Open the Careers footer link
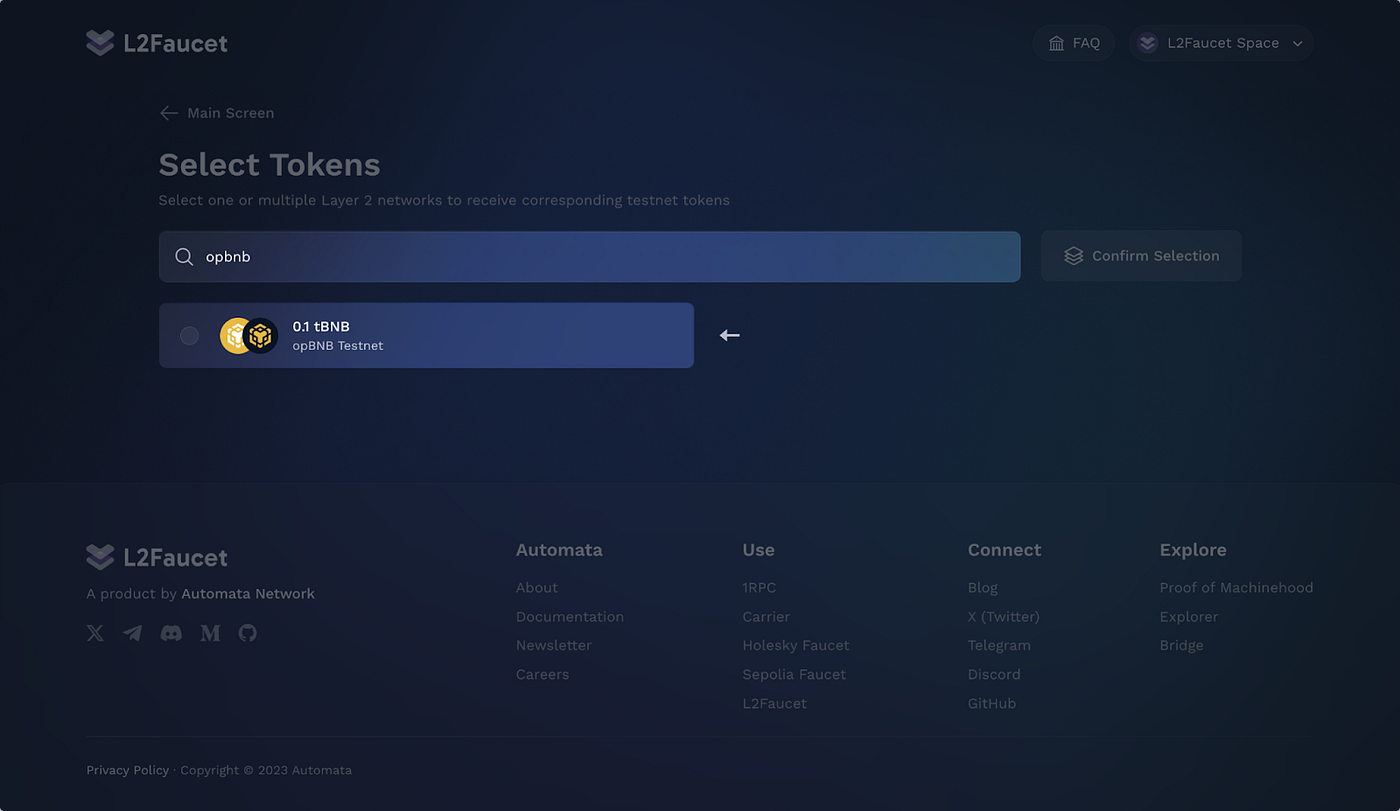This screenshot has height=811, width=1400. [543, 675]
